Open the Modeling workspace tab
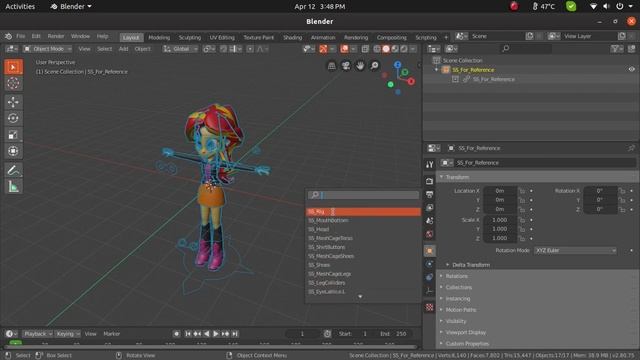Image resolution: width=640 pixels, height=360 pixels. (159, 37)
